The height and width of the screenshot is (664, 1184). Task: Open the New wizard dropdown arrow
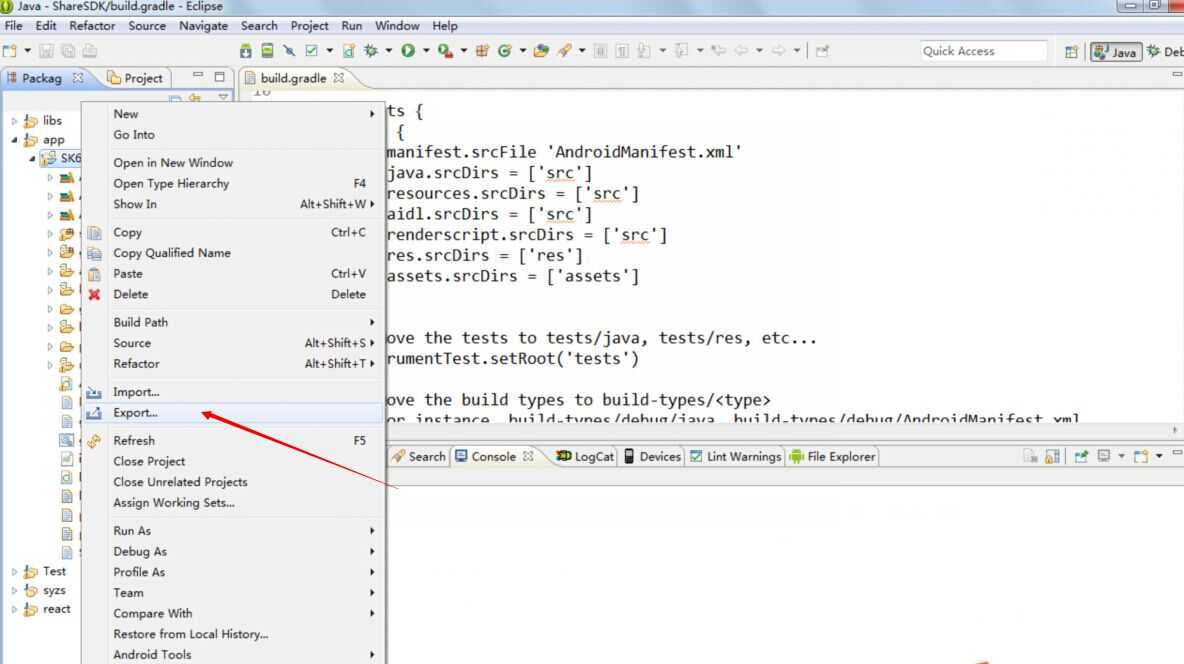click(28, 51)
